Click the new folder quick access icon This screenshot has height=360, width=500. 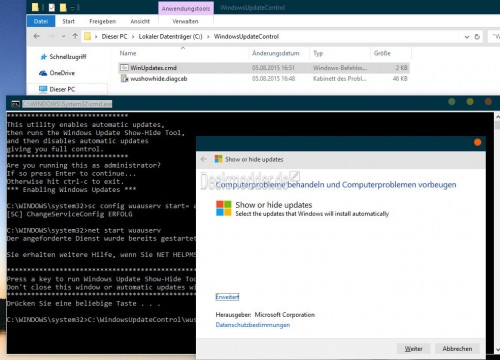tap(63, 7)
